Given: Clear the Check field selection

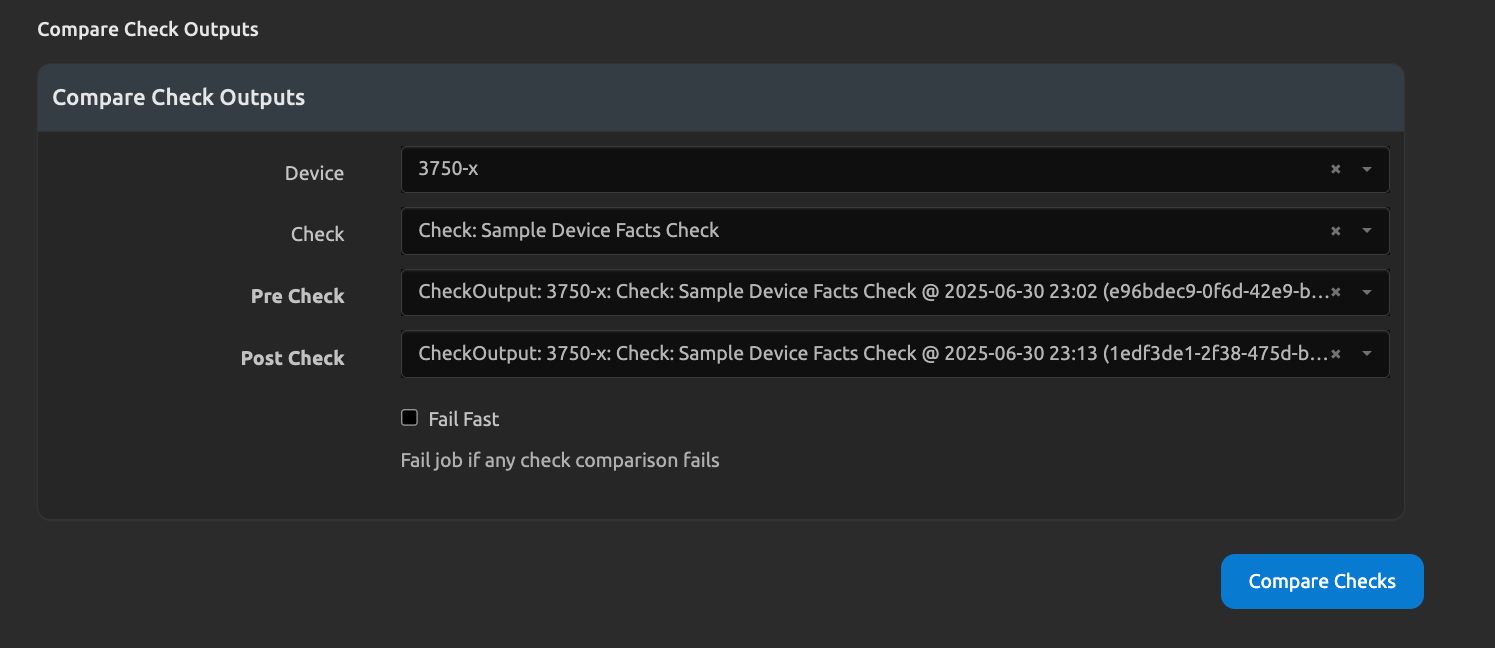Looking at the screenshot, I should (x=1335, y=231).
